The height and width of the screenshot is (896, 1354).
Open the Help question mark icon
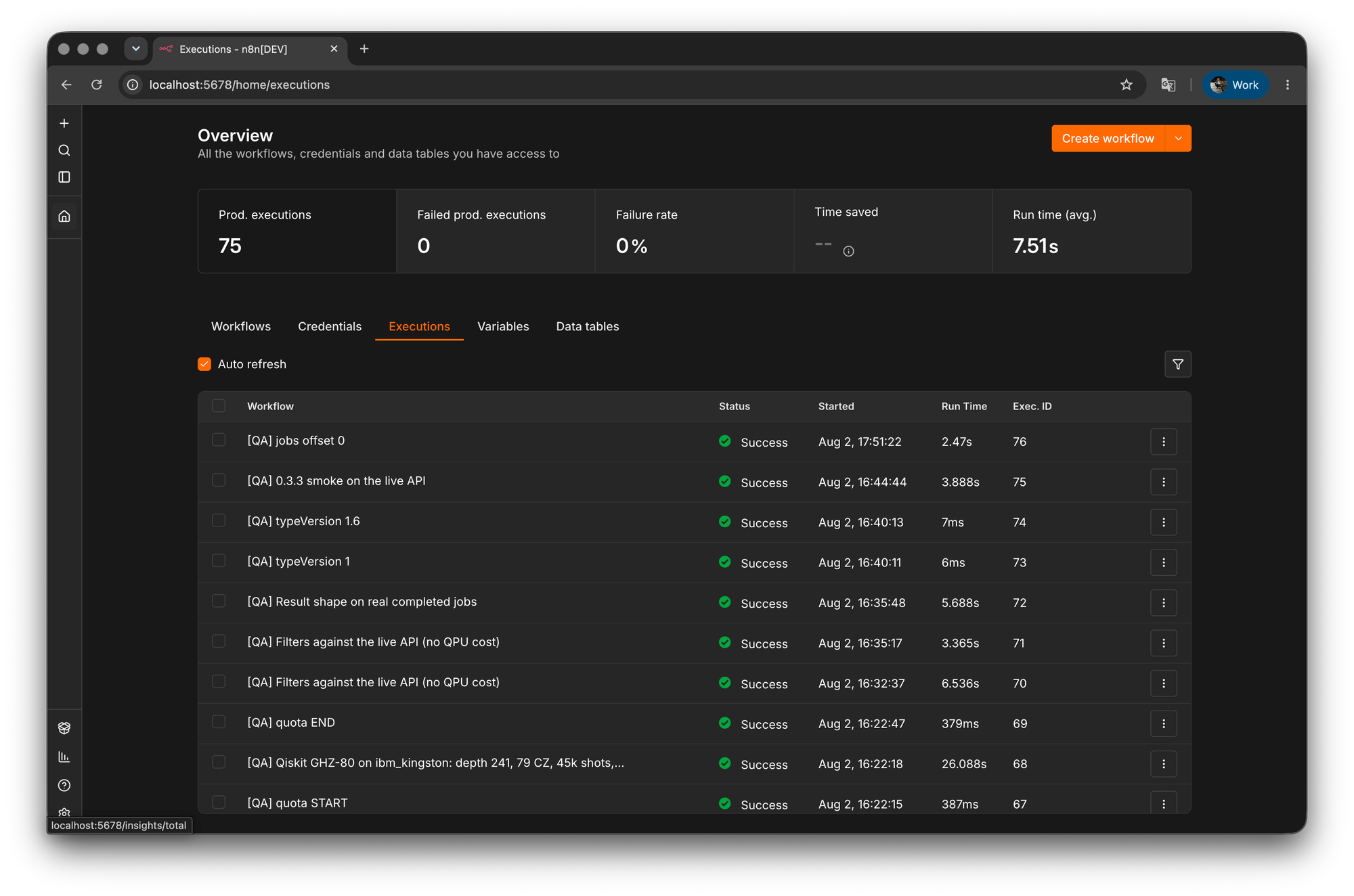(x=64, y=785)
